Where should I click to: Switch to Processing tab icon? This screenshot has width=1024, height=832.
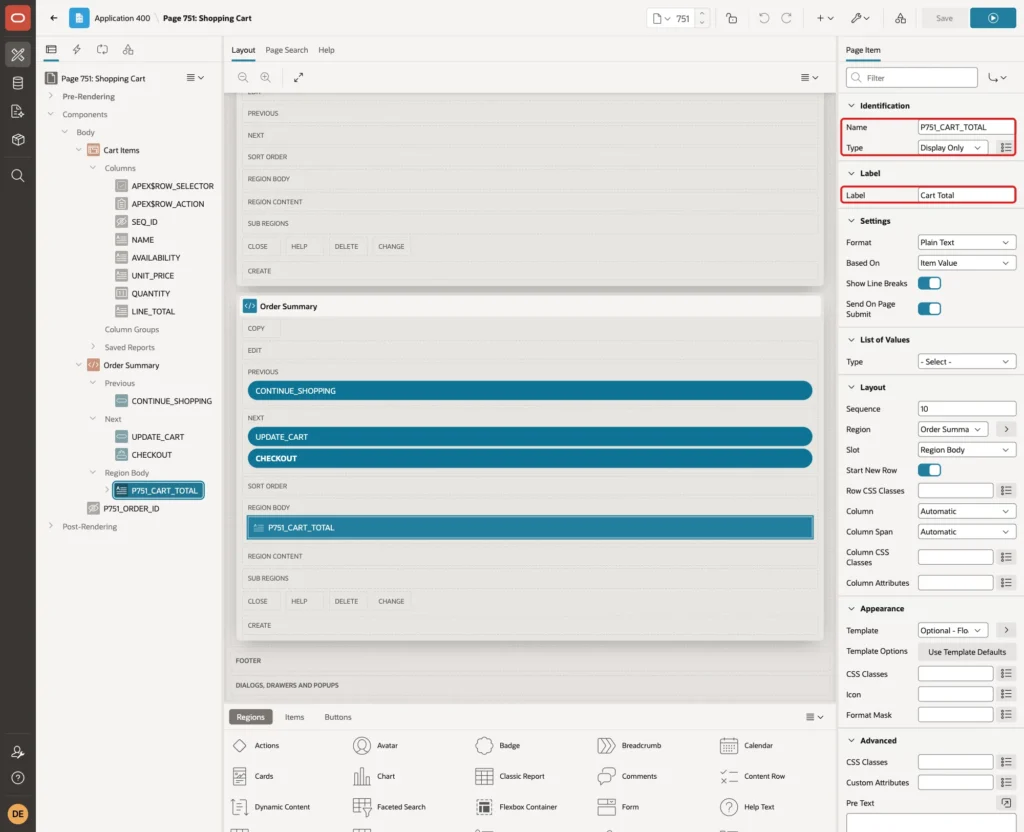point(103,50)
